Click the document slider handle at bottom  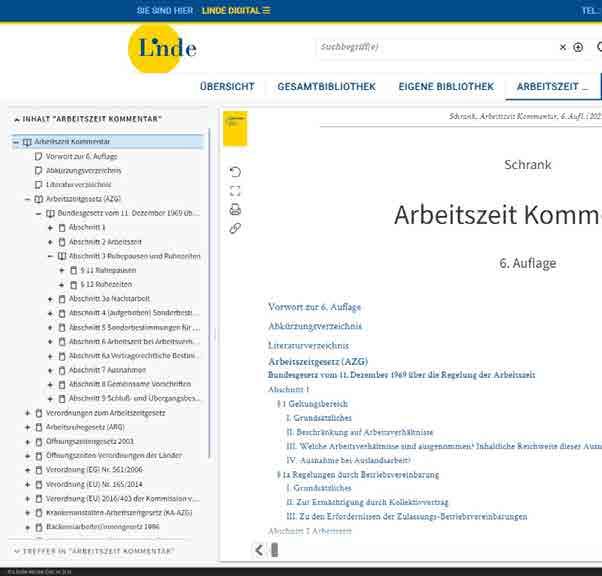[x=275, y=550]
